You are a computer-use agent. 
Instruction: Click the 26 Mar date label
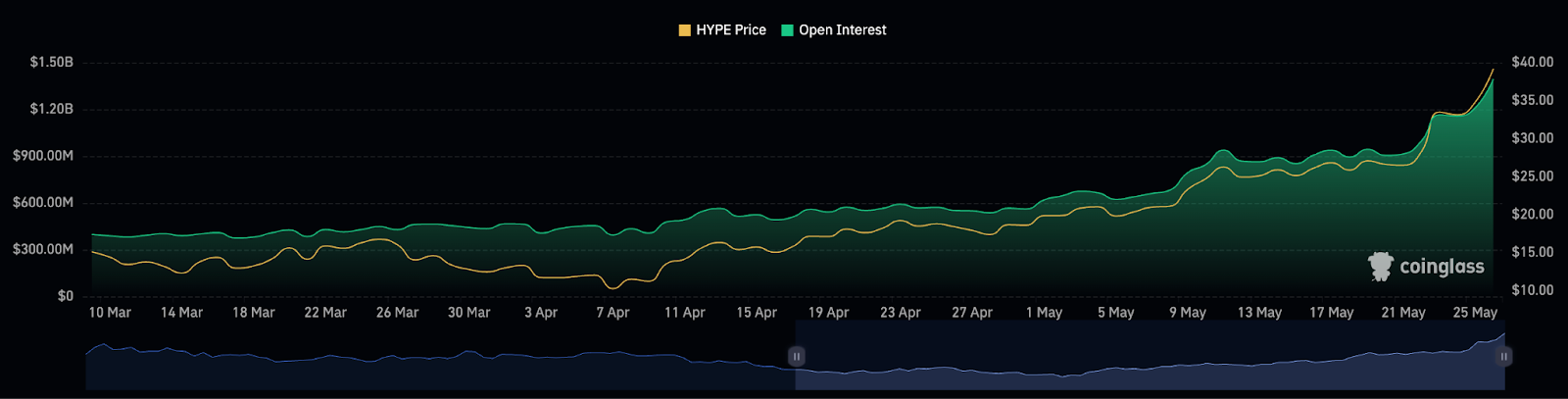click(x=397, y=313)
